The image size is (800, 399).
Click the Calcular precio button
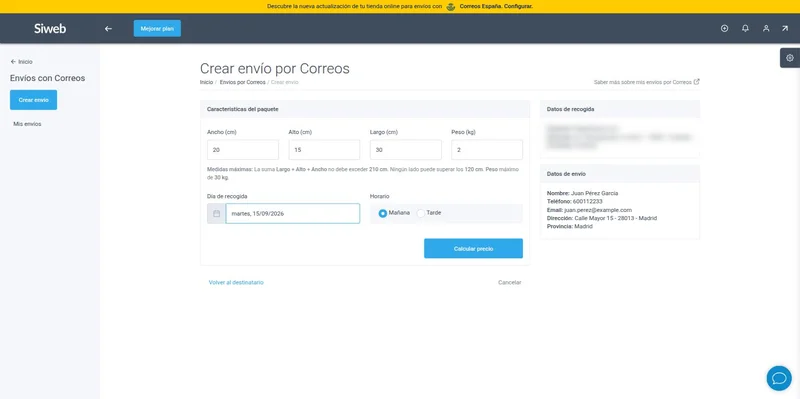pos(473,248)
